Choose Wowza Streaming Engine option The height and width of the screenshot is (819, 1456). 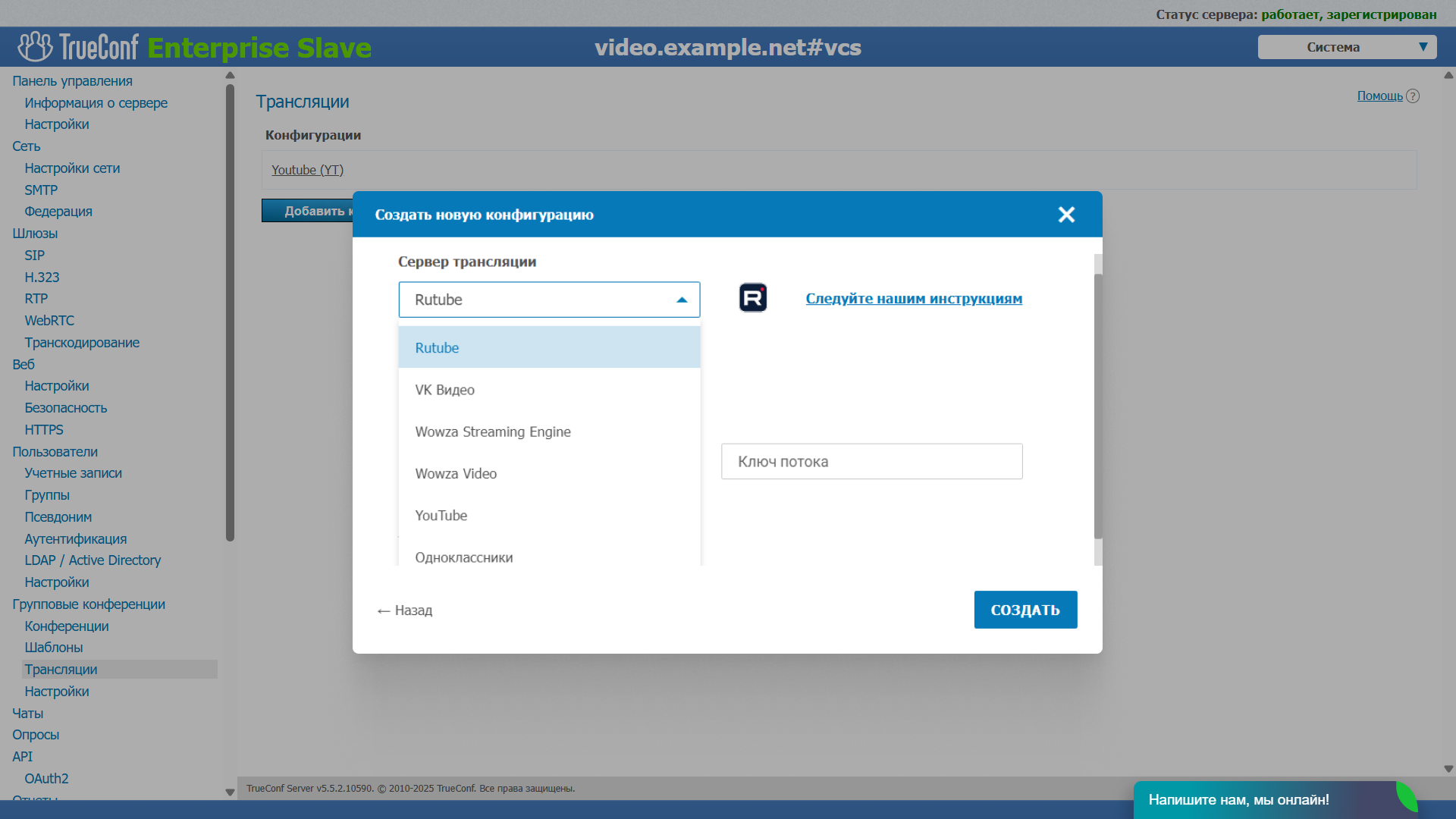click(x=493, y=431)
